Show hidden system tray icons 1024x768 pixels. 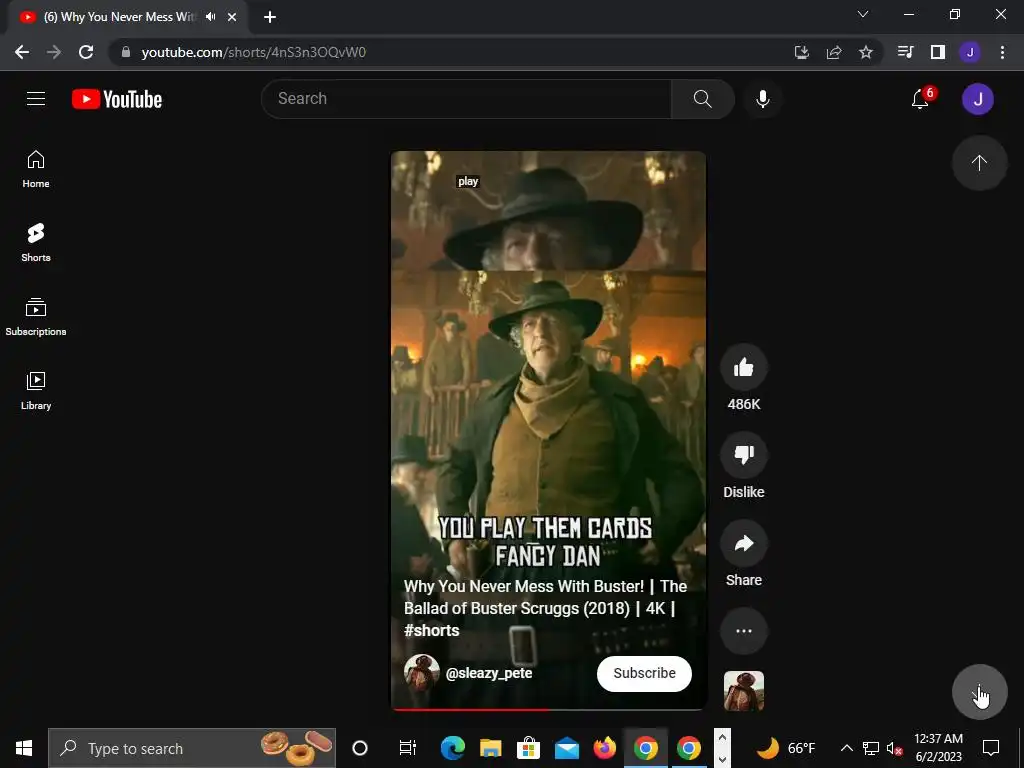[846, 748]
